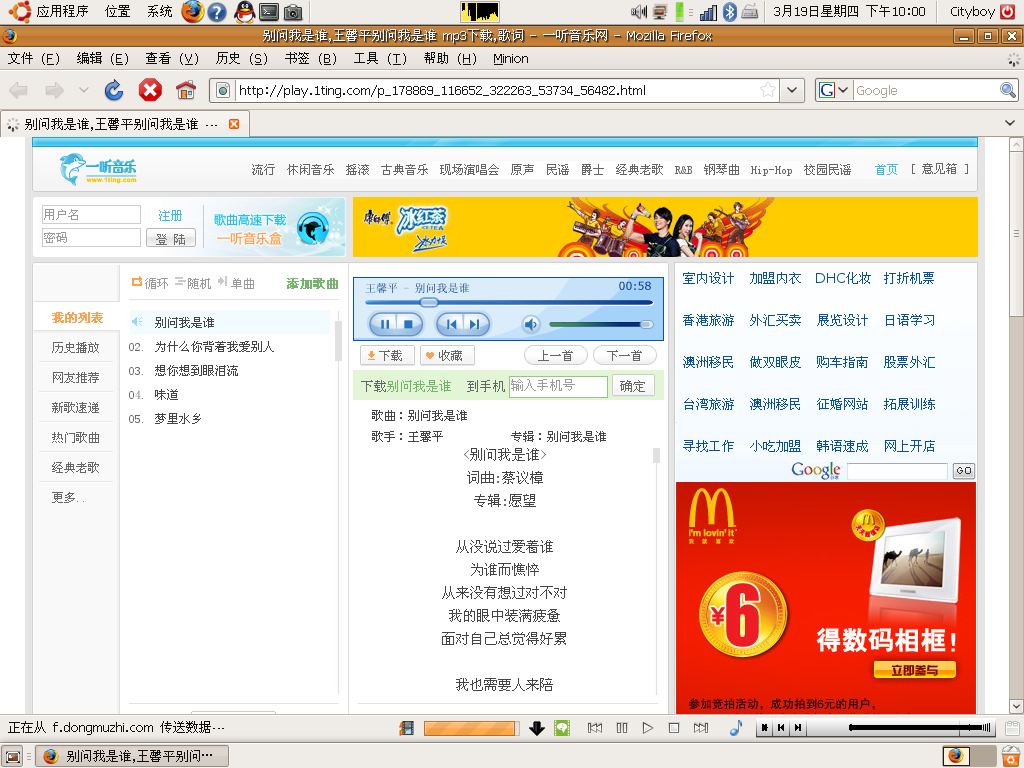Click the trash icon in bottom panel
Image resolution: width=1024 pixels, height=768 pixels.
pos(1012,754)
